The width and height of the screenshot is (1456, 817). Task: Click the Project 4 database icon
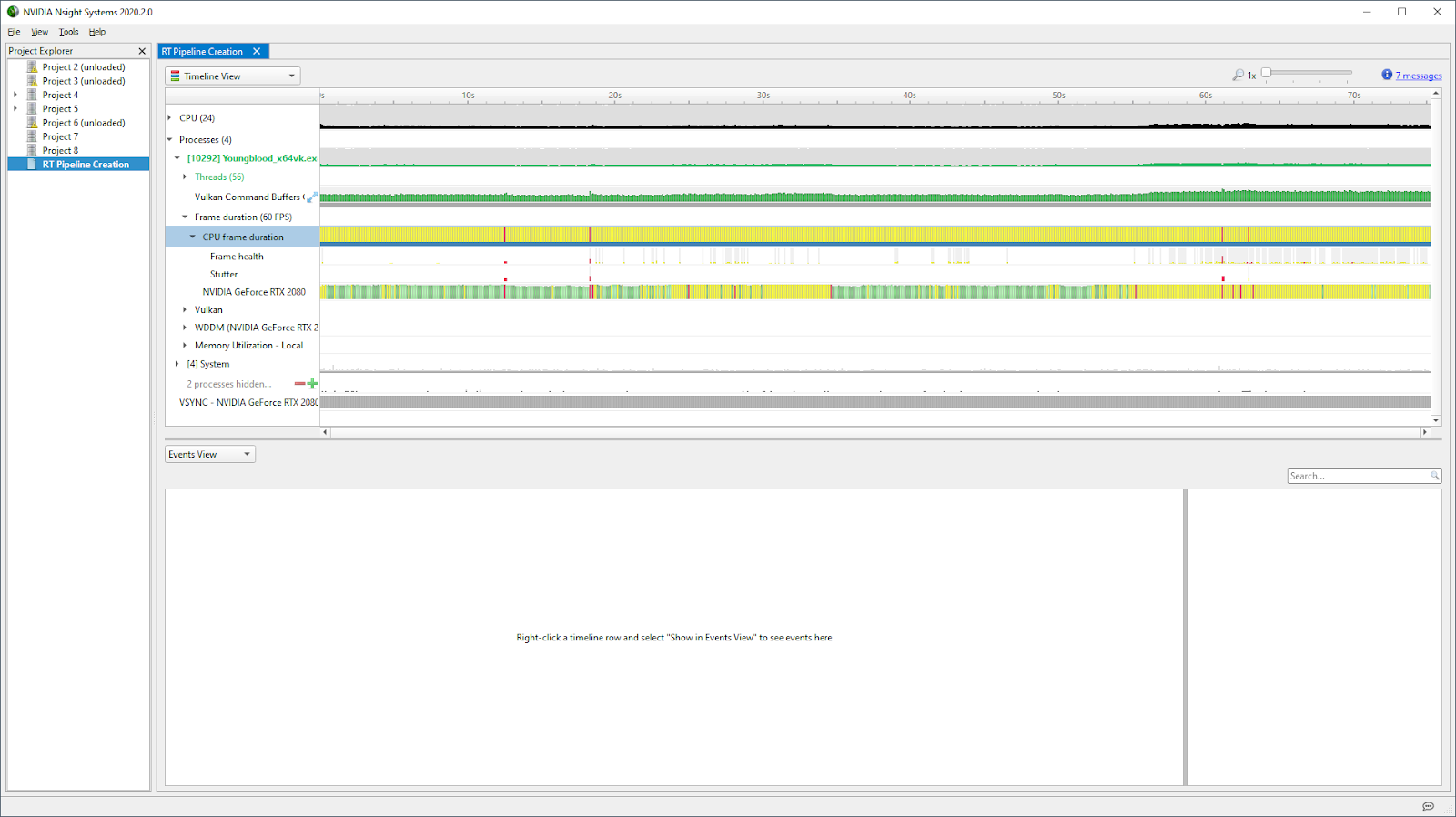pyautogui.click(x=32, y=95)
